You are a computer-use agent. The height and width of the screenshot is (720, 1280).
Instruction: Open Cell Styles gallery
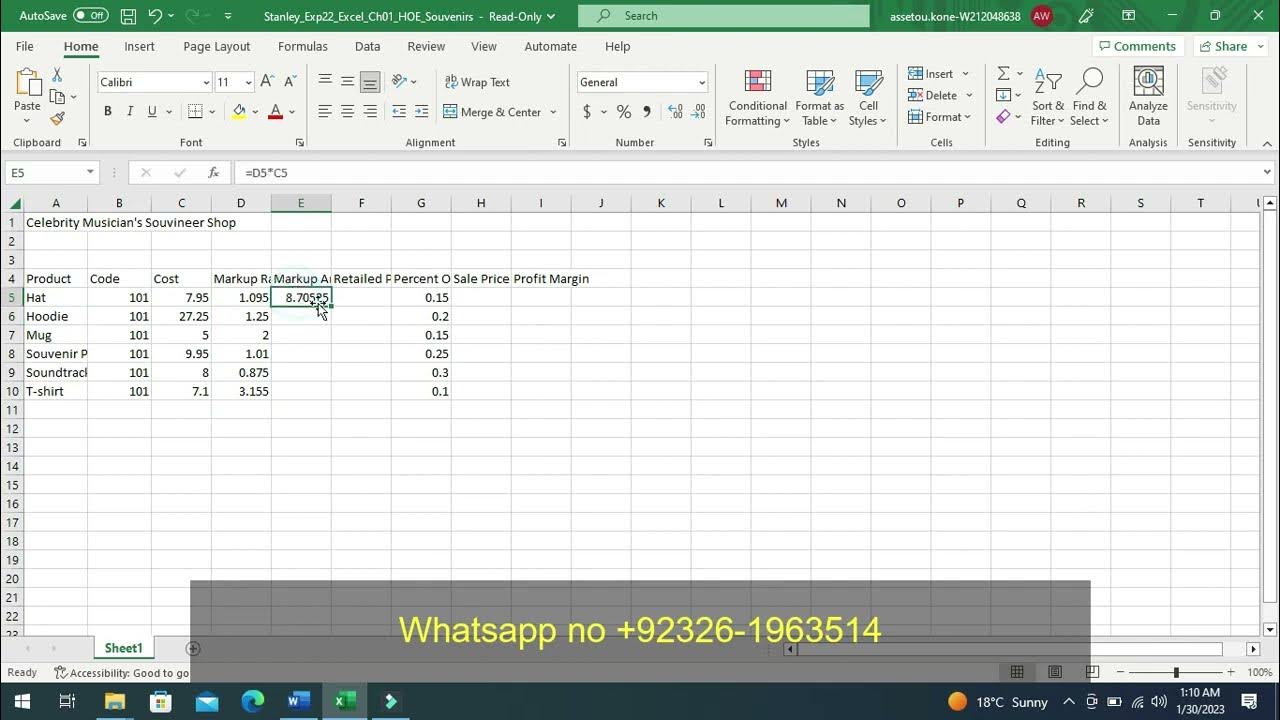[868, 98]
